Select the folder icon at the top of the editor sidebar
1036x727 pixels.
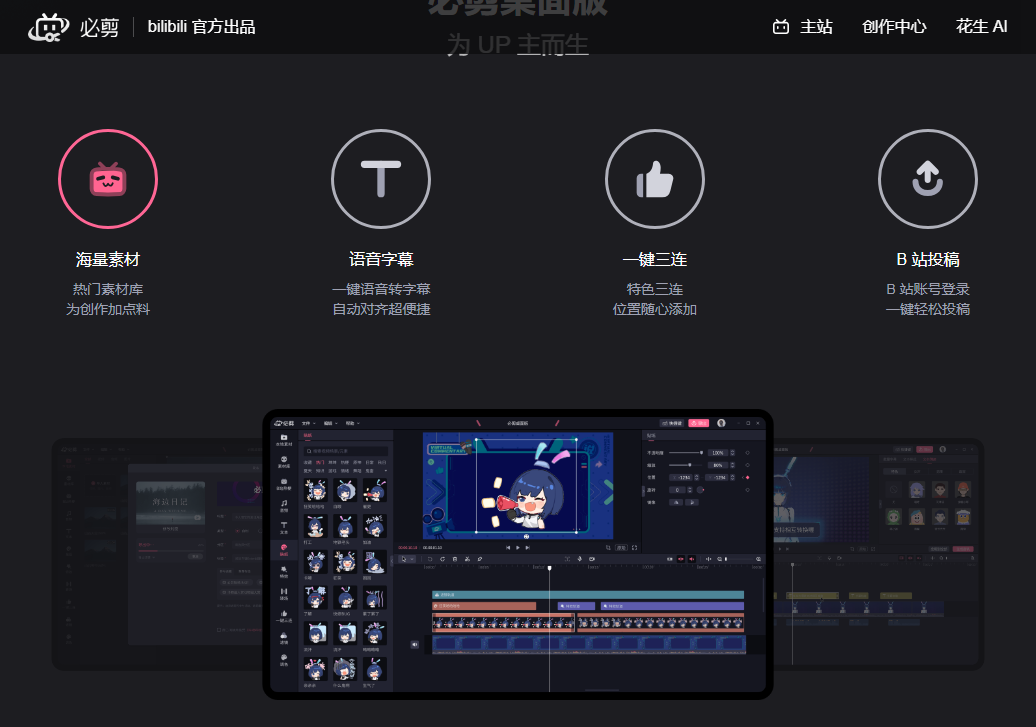pyautogui.click(x=284, y=440)
